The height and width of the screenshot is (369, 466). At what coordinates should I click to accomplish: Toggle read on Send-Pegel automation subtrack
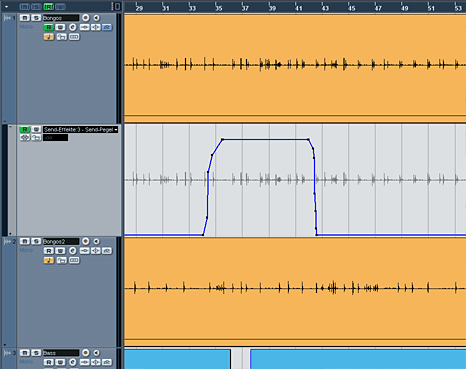pos(24,129)
